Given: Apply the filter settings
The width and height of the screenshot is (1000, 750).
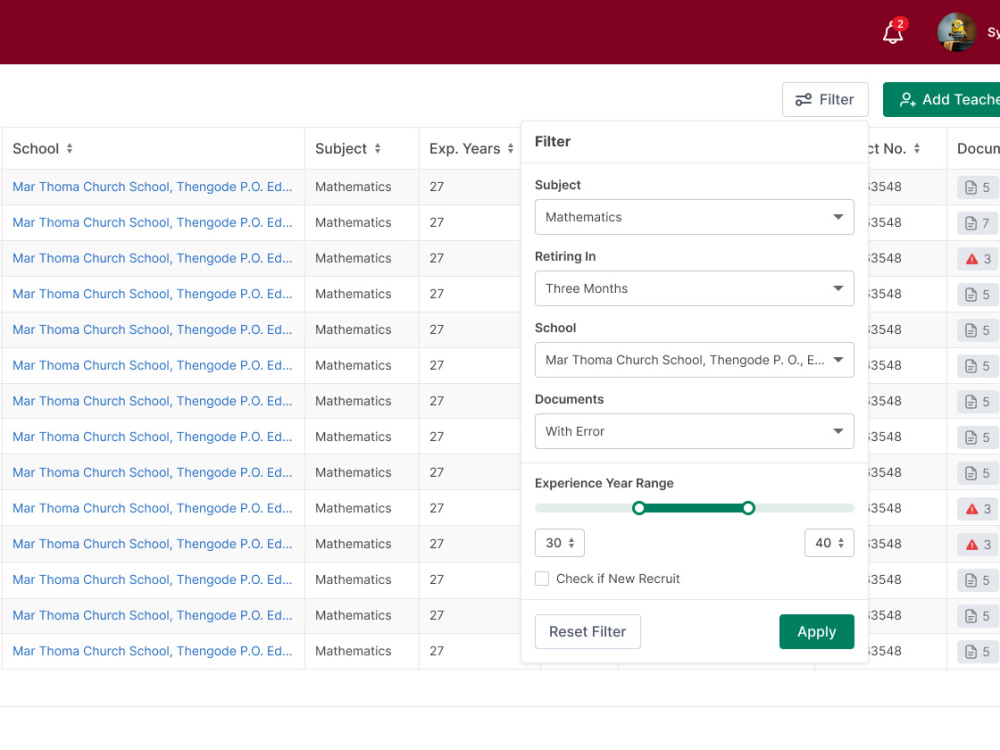Looking at the screenshot, I should pyautogui.click(x=816, y=631).
